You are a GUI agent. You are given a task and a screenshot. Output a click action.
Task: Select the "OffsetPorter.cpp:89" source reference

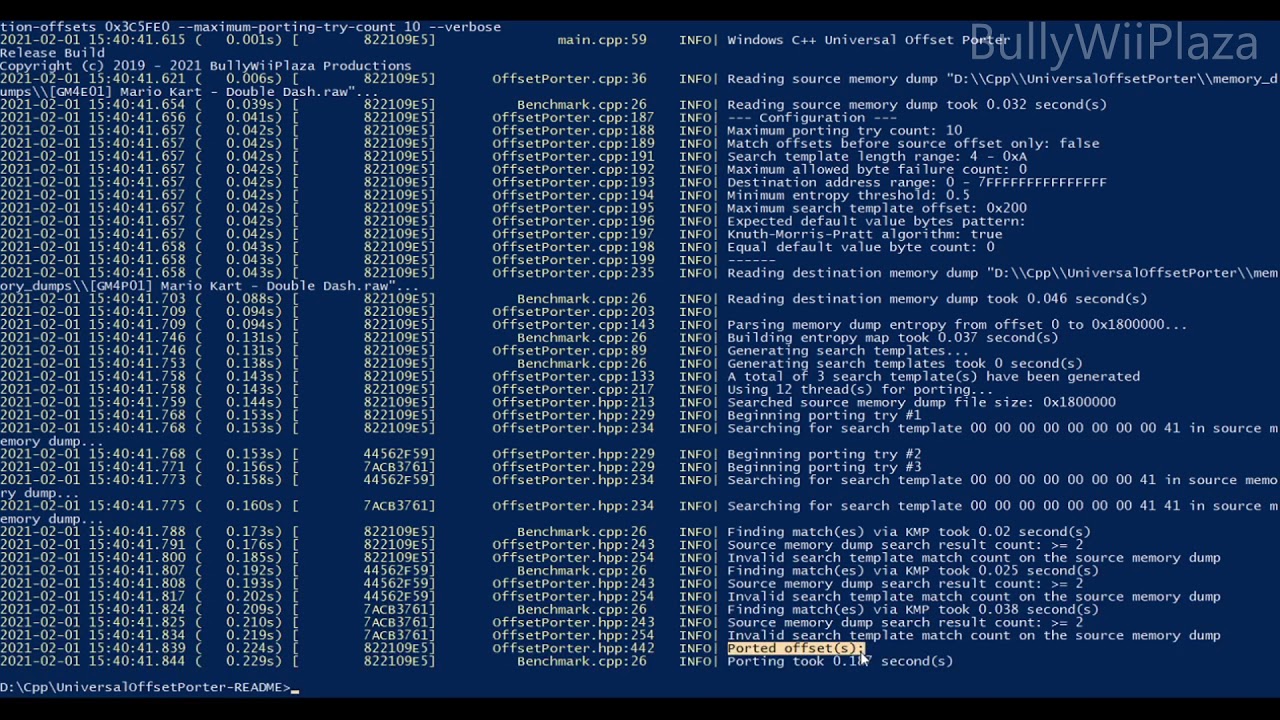(569, 351)
